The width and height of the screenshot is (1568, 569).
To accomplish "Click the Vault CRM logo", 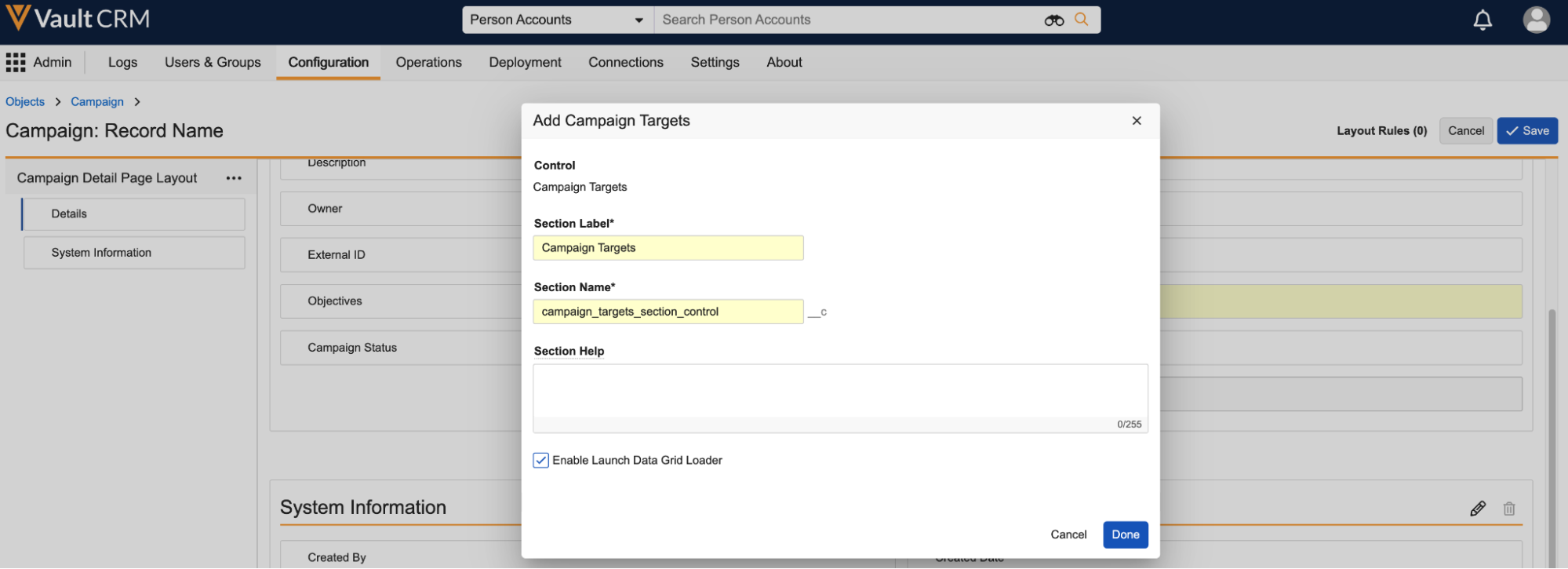I will (x=77, y=19).
